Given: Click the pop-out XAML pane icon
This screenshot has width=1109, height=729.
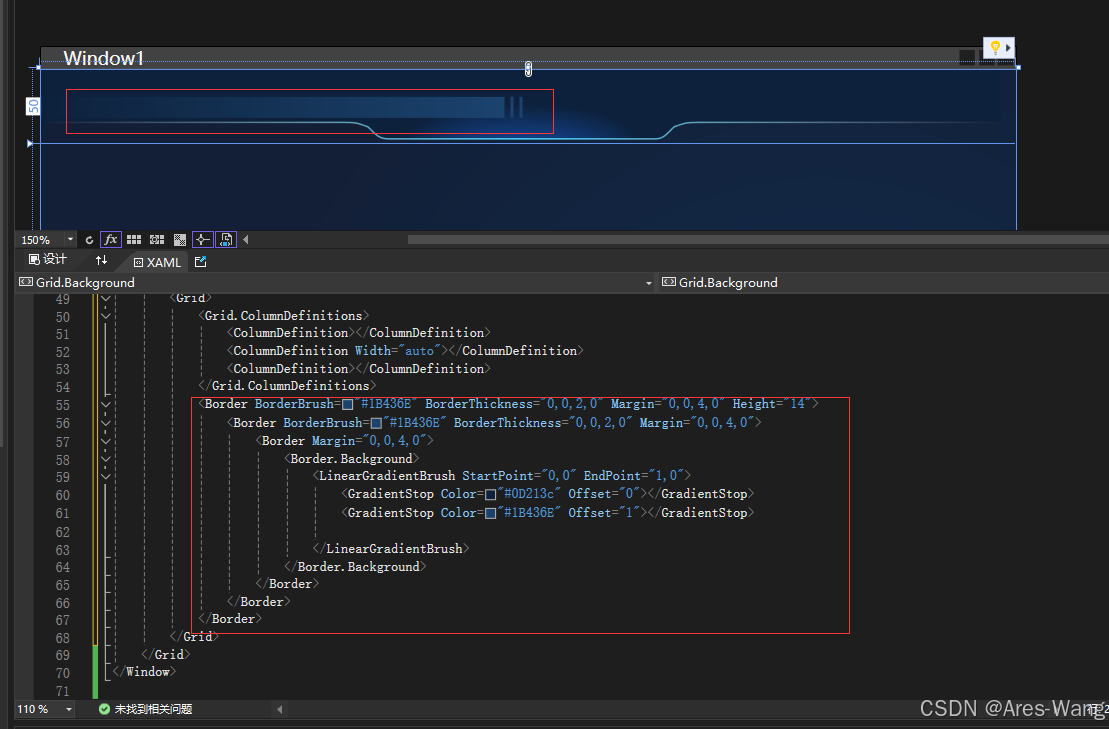Looking at the screenshot, I should tap(200, 262).
